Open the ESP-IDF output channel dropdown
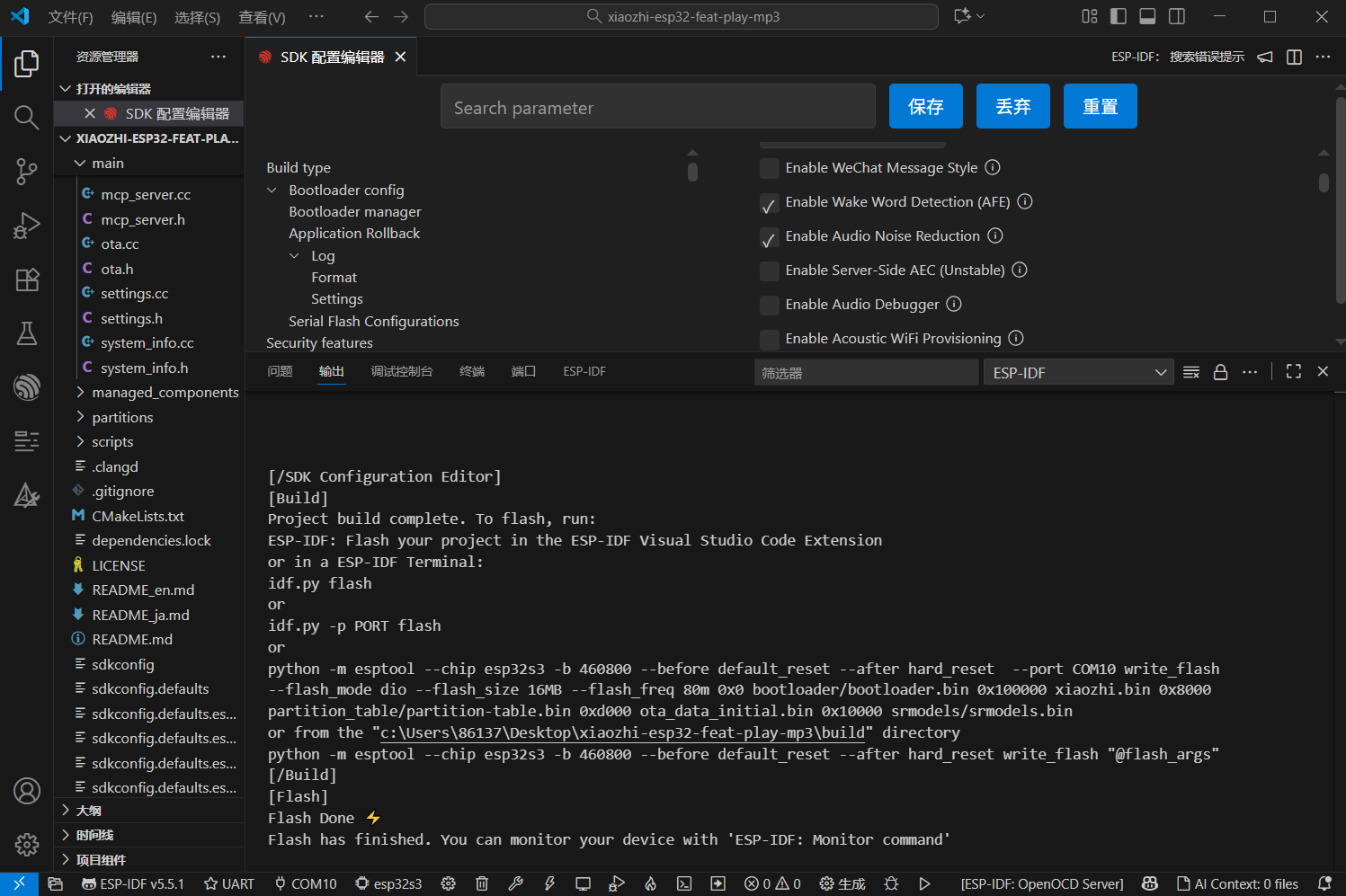 [x=1078, y=372]
